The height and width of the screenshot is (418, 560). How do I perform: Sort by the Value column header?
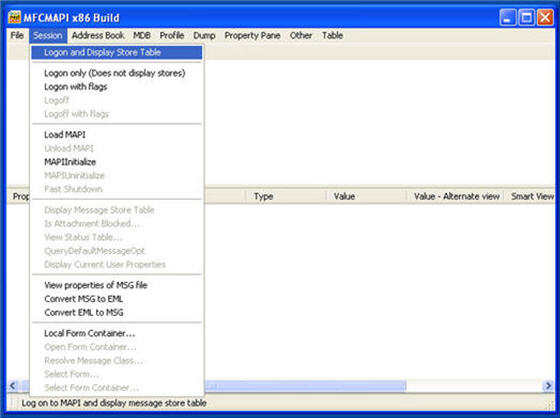tap(366, 196)
